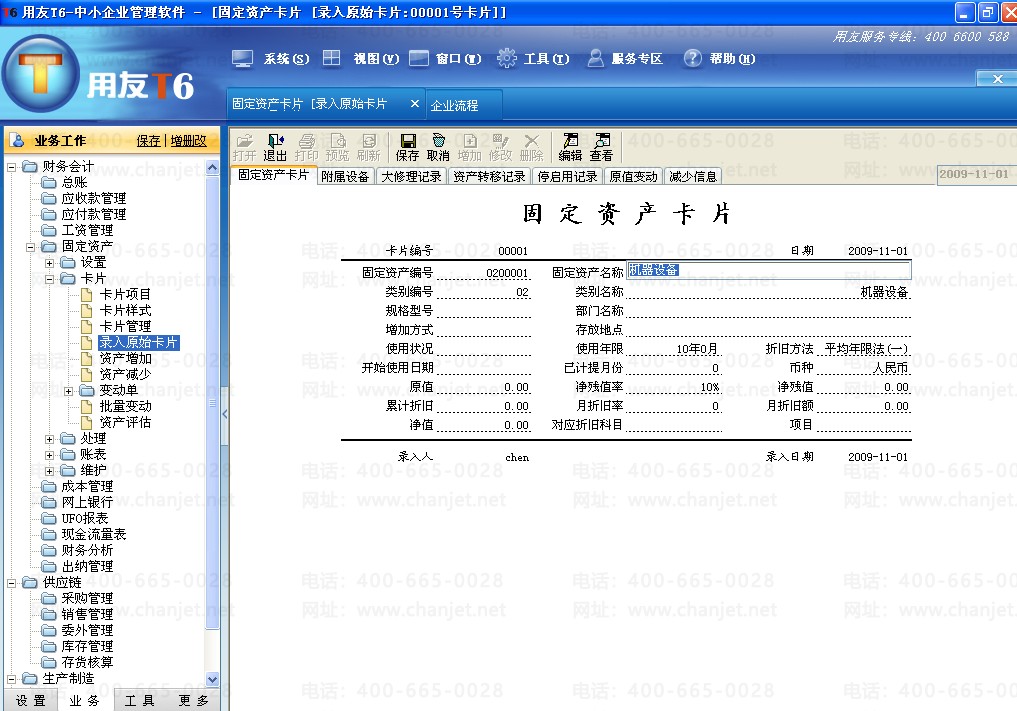This screenshot has height=711, width=1017.
Task: Select 应收款管理 in the tree
Action: 93,199
